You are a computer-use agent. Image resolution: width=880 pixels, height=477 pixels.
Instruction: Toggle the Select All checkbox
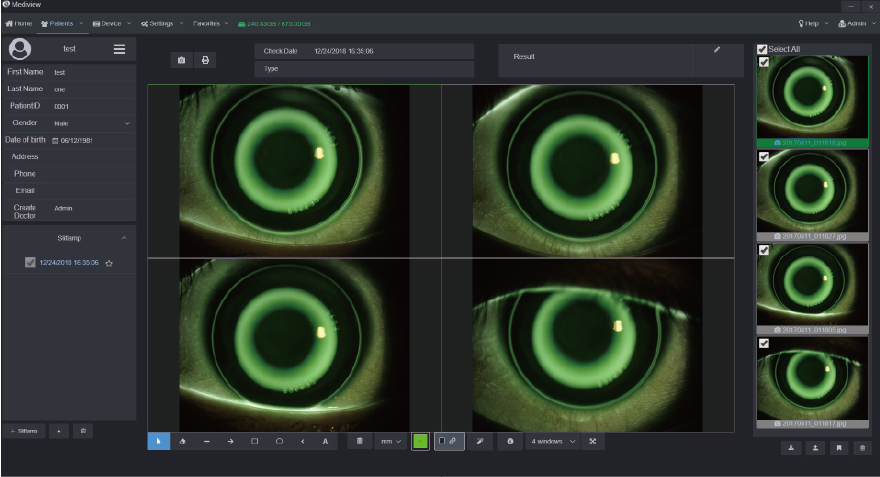point(762,49)
